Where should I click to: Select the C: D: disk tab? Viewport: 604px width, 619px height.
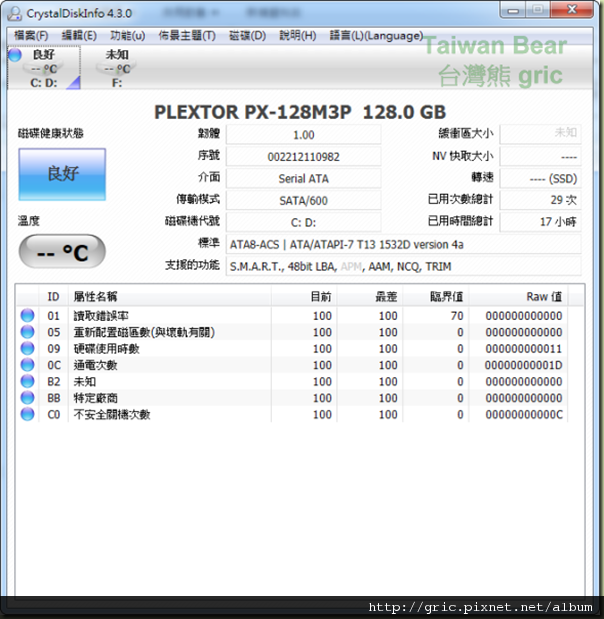pos(44,68)
